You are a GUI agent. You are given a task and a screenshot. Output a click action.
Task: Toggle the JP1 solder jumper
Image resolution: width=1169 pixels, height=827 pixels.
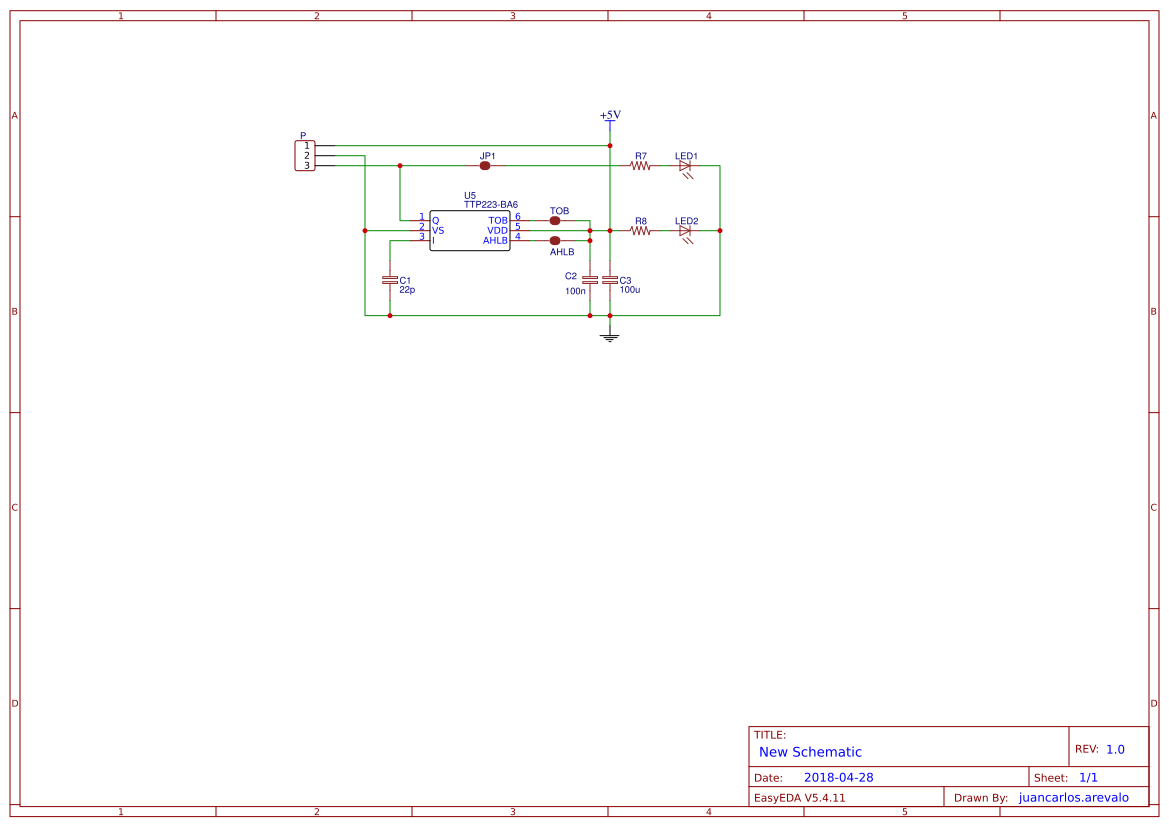pos(485,166)
